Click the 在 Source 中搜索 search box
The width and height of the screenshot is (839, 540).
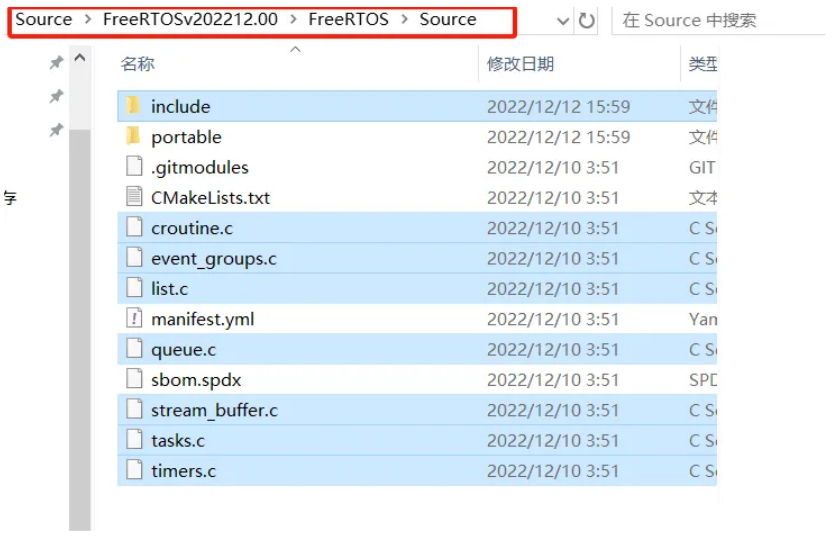click(x=720, y=20)
